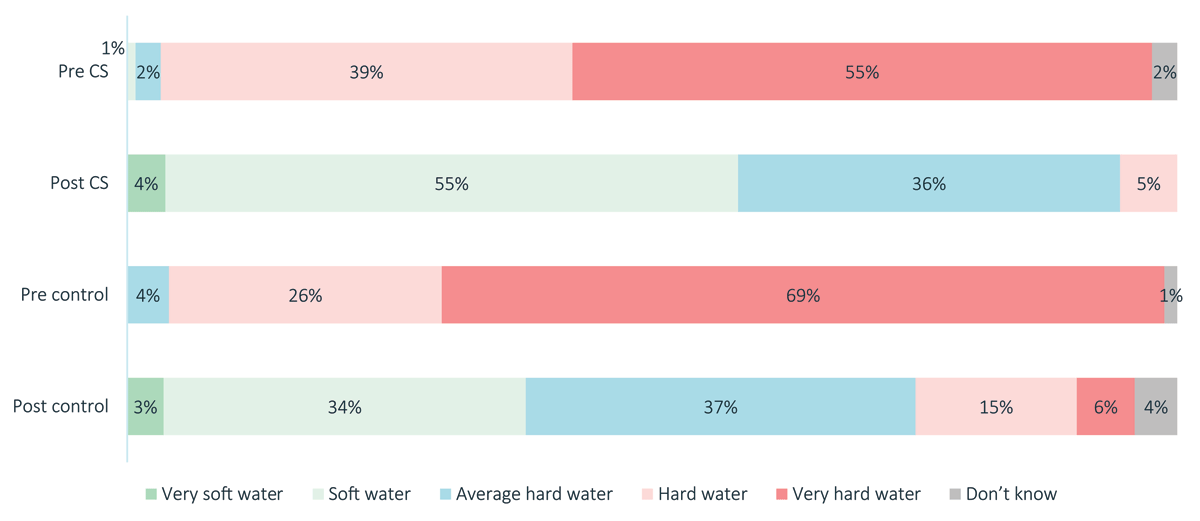The image size is (1200, 521).
Task: Select the Post CS row label
Action: pyautogui.click(x=80, y=183)
